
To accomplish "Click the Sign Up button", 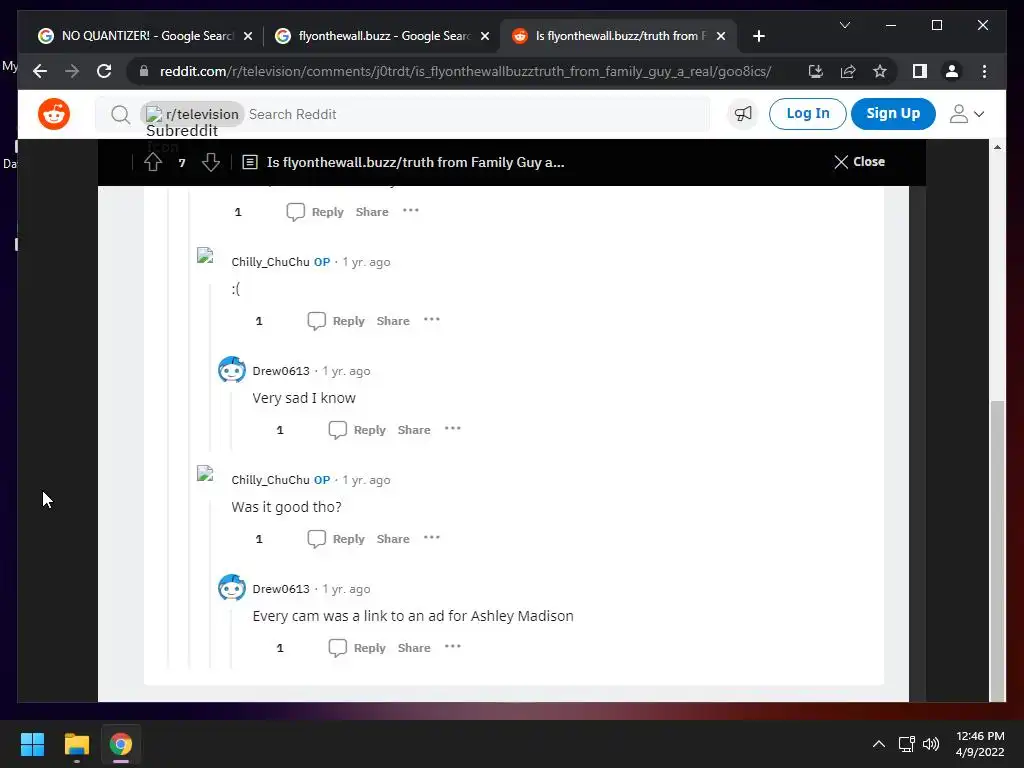I will point(893,114).
